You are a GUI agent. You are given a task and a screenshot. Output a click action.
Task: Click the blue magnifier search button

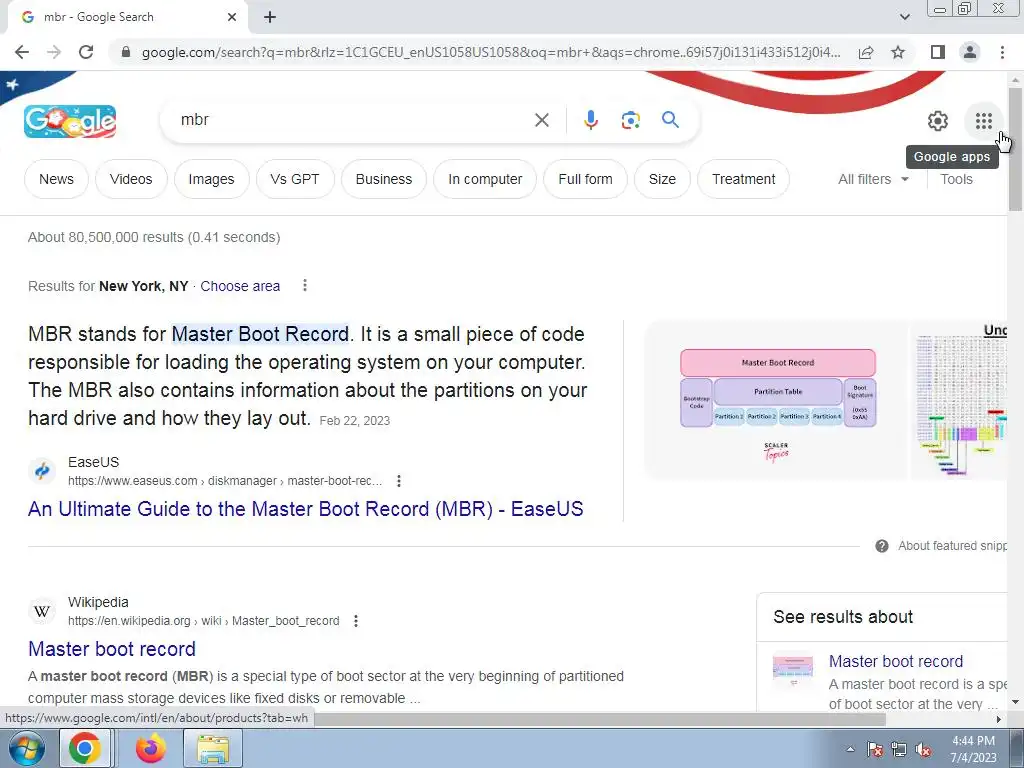(670, 120)
